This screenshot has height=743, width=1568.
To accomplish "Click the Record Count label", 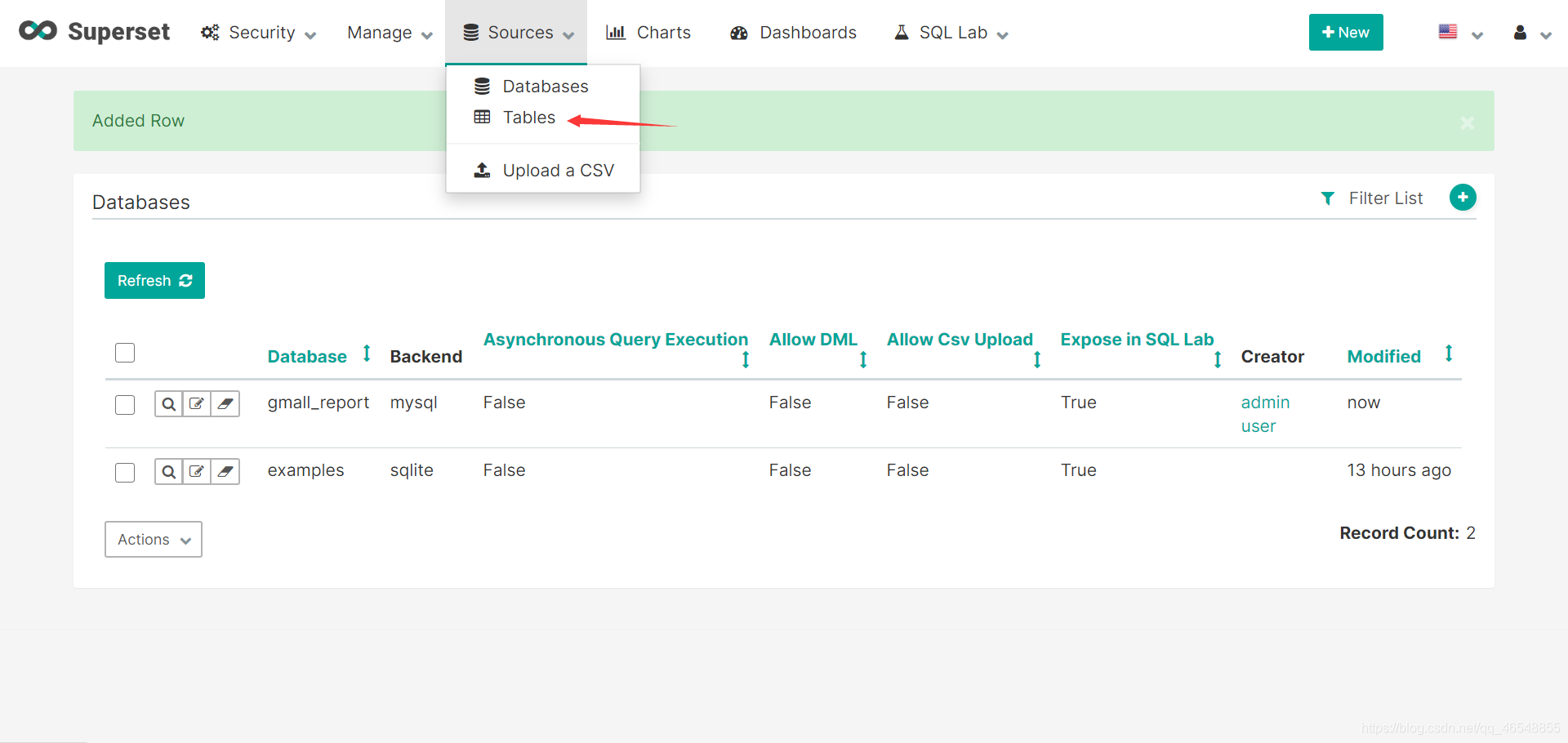I will click(1399, 533).
